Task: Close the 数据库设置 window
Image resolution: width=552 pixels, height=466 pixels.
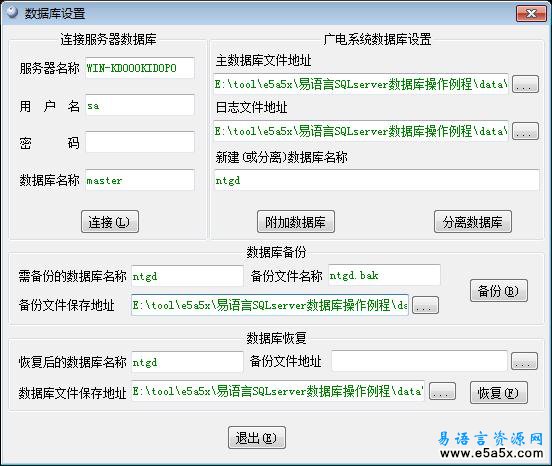Action: pos(531,14)
